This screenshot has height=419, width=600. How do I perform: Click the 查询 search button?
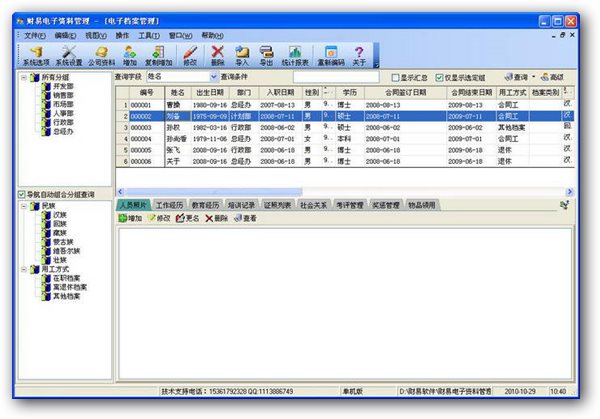click(x=516, y=77)
